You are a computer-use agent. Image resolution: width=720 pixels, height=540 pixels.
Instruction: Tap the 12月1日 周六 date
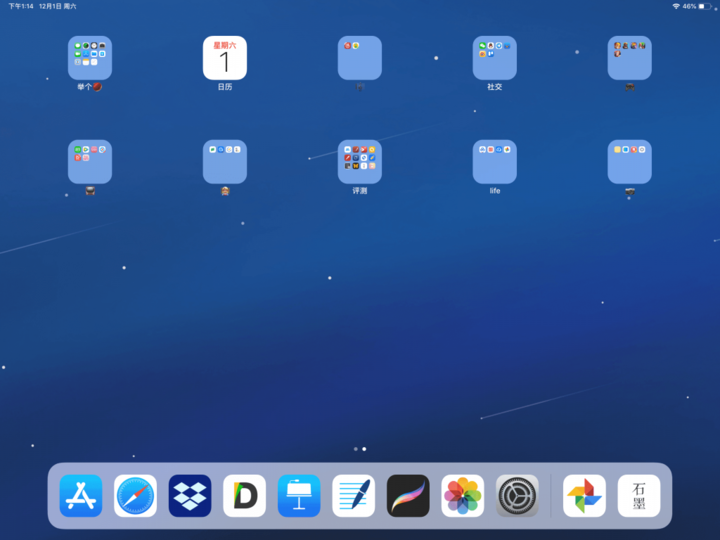pyautogui.click(x=58, y=6)
